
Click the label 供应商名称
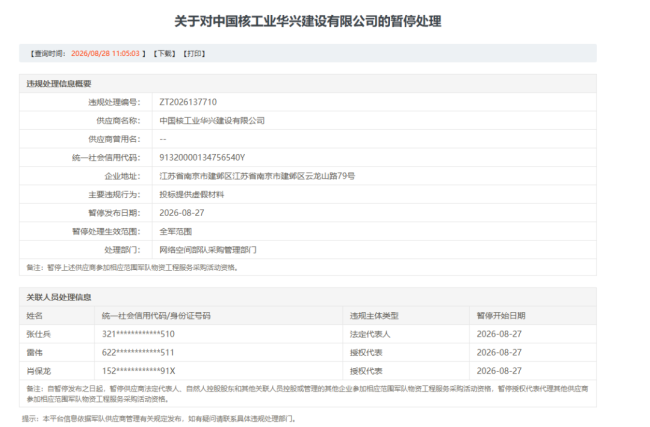pyautogui.click(x=119, y=121)
